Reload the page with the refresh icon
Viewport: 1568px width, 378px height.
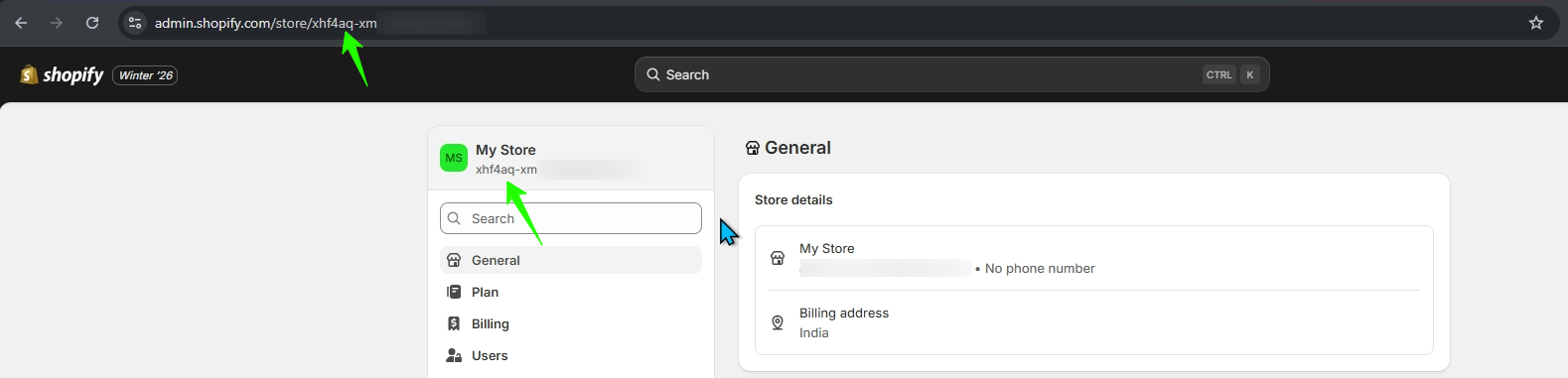click(92, 23)
